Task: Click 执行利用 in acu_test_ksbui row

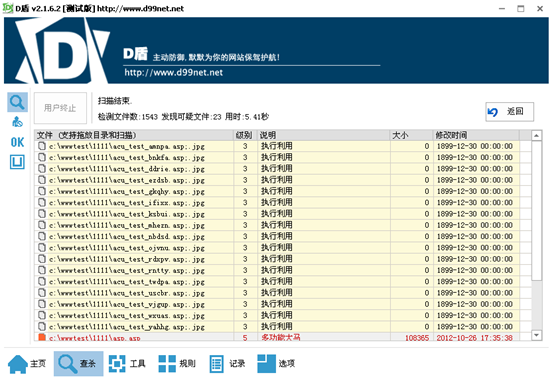Action: click(276, 214)
